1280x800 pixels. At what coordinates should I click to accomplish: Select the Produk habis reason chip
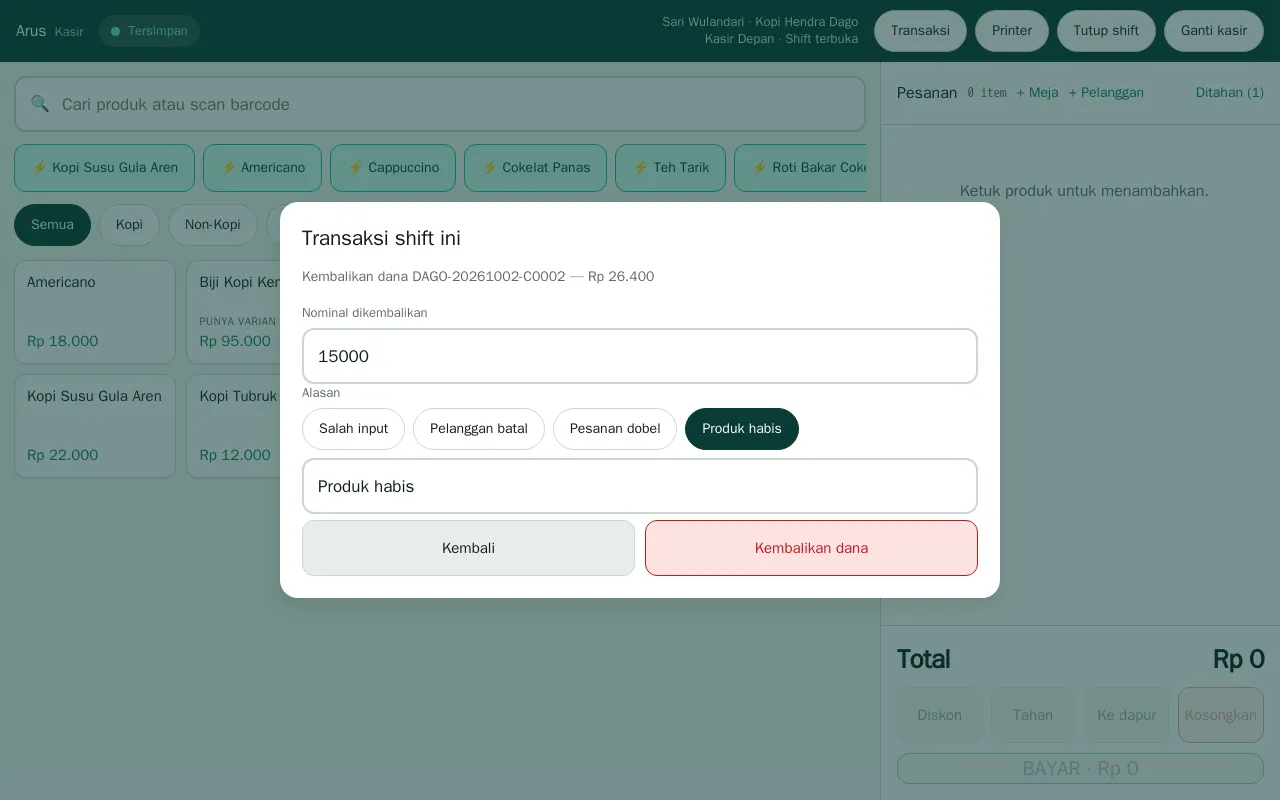click(x=742, y=429)
